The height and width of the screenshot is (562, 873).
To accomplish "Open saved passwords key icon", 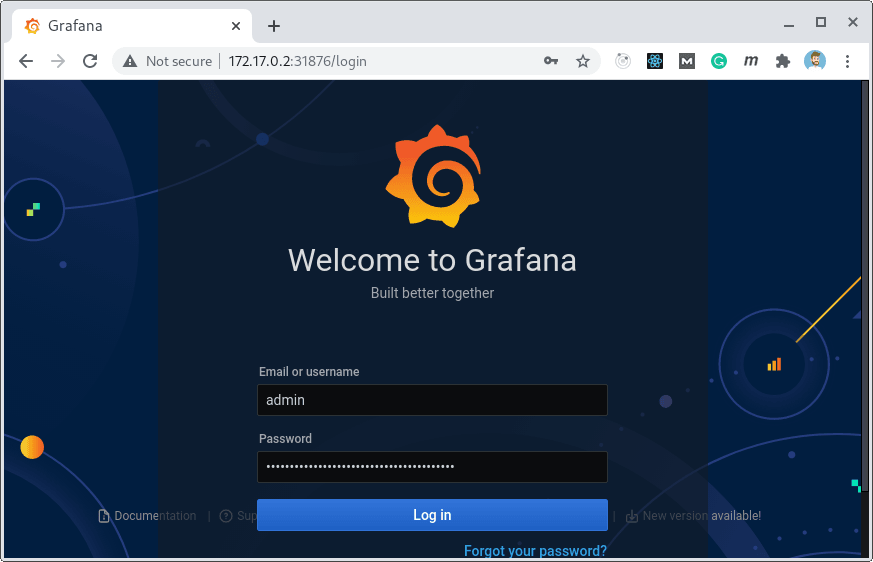I will coord(551,61).
